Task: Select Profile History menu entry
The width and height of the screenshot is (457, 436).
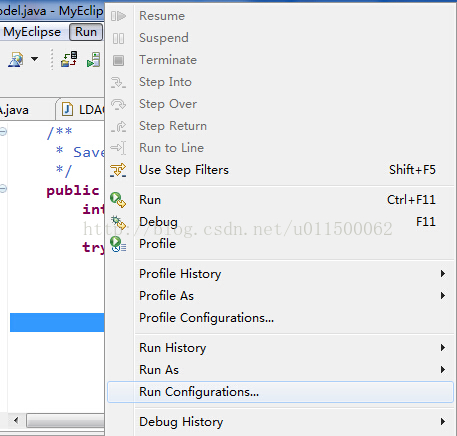Action: (280, 274)
